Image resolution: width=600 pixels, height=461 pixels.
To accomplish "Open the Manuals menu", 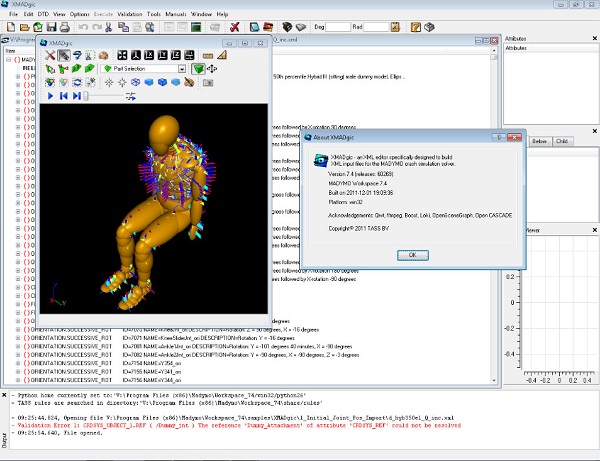I will [x=176, y=14].
